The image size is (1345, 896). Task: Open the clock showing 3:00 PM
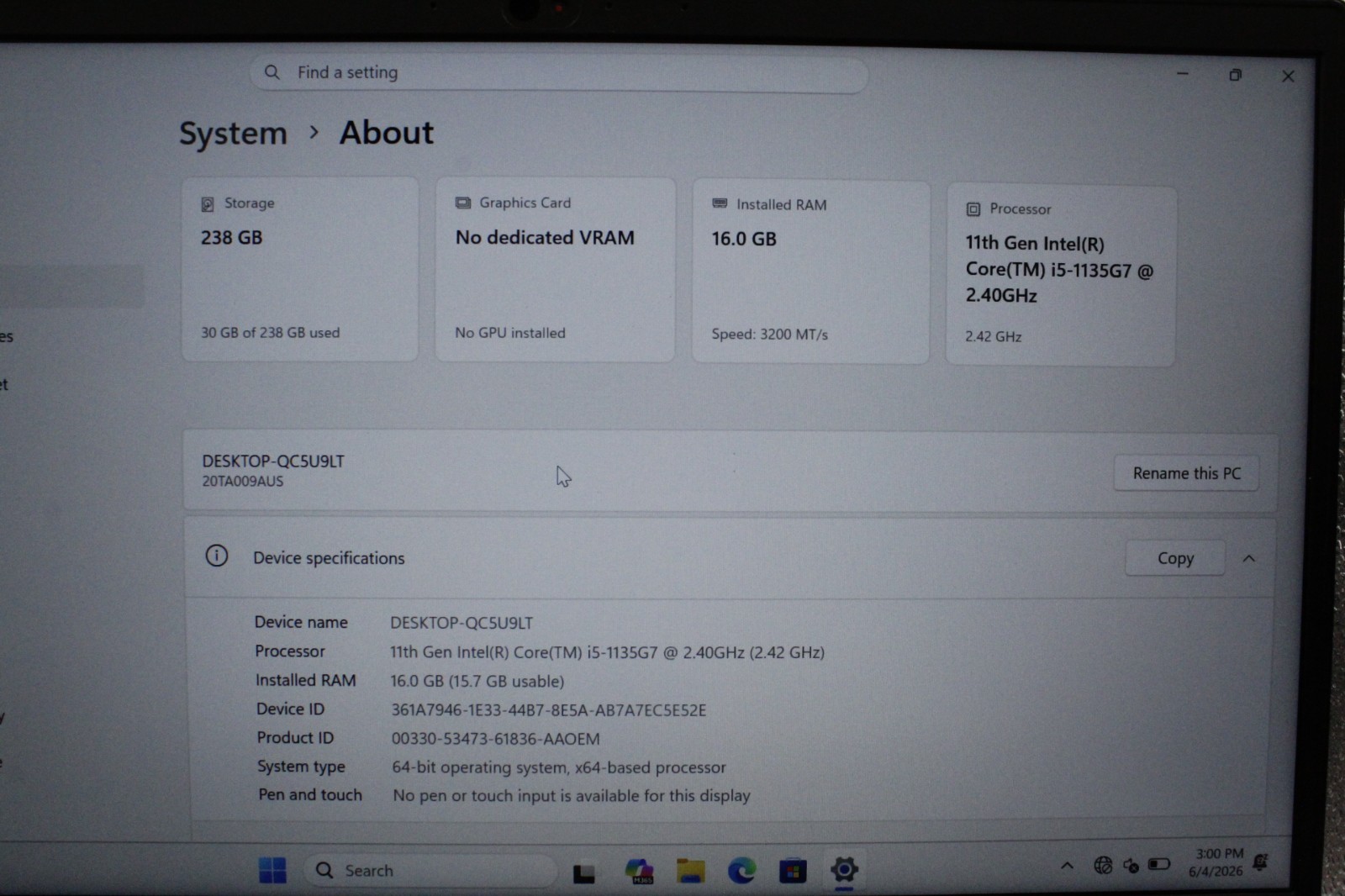(x=1216, y=862)
